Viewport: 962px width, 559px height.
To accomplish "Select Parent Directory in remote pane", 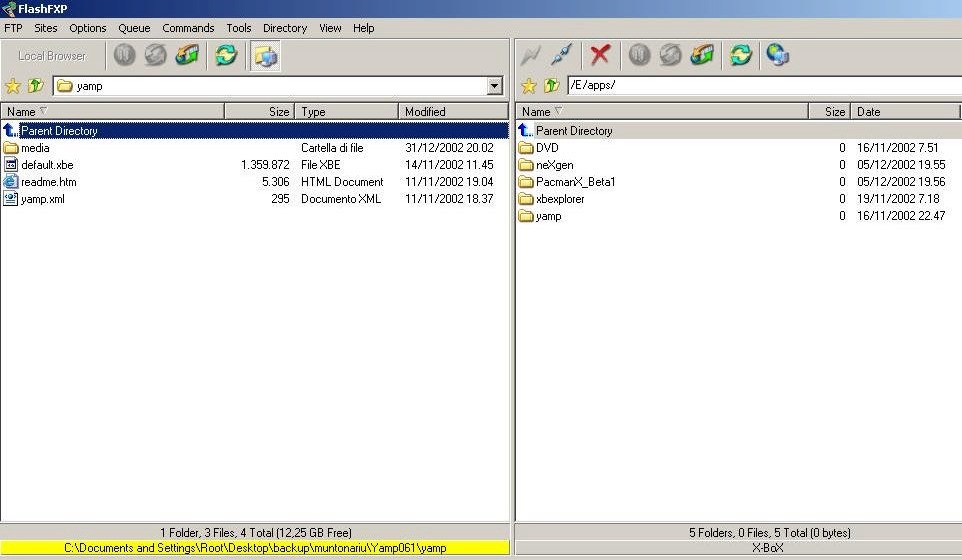I will pyautogui.click(x=573, y=131).
